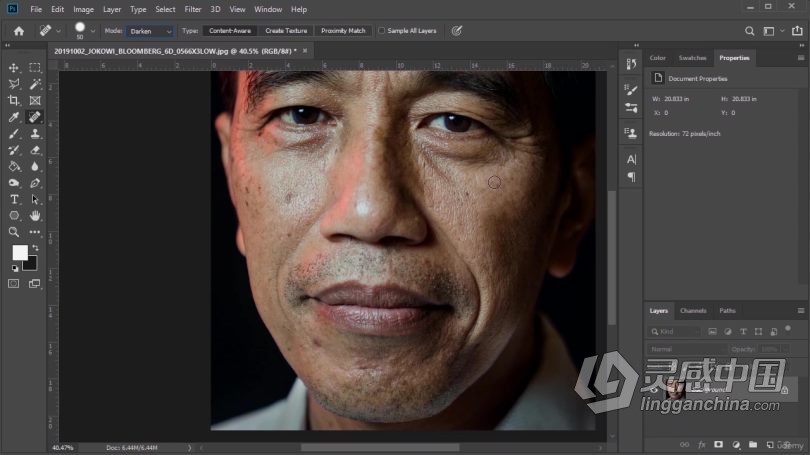The width and height of the screenshot is (810, 455).
Task: Toggle pressure for size icon
Action: 457,31
